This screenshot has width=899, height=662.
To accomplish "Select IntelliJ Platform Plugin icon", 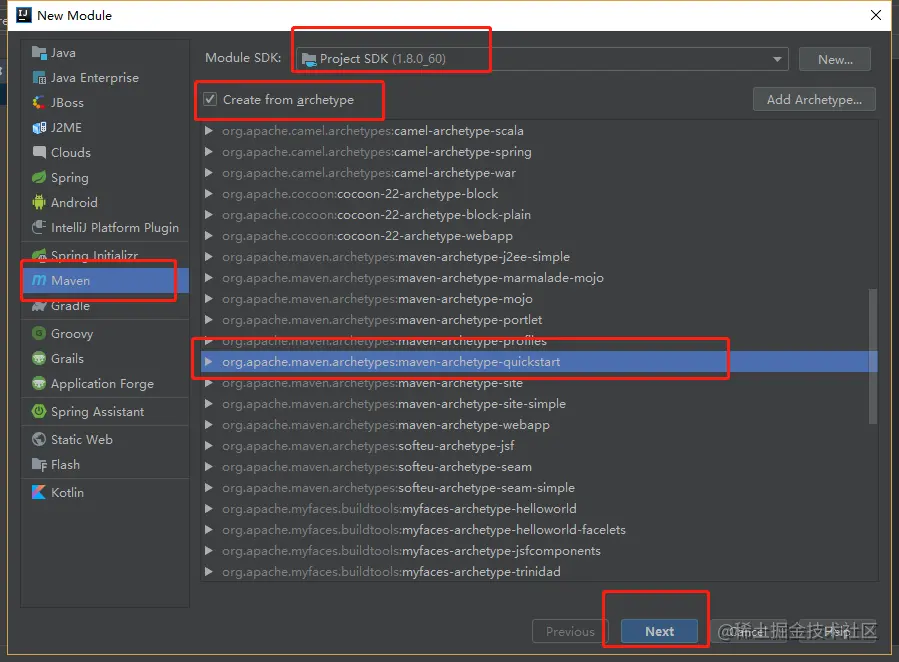I will pyautogui.click(x=39, y=228).
